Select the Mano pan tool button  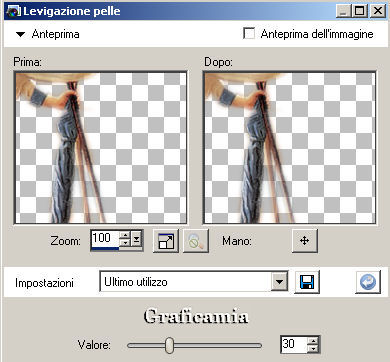pos(305,240)
